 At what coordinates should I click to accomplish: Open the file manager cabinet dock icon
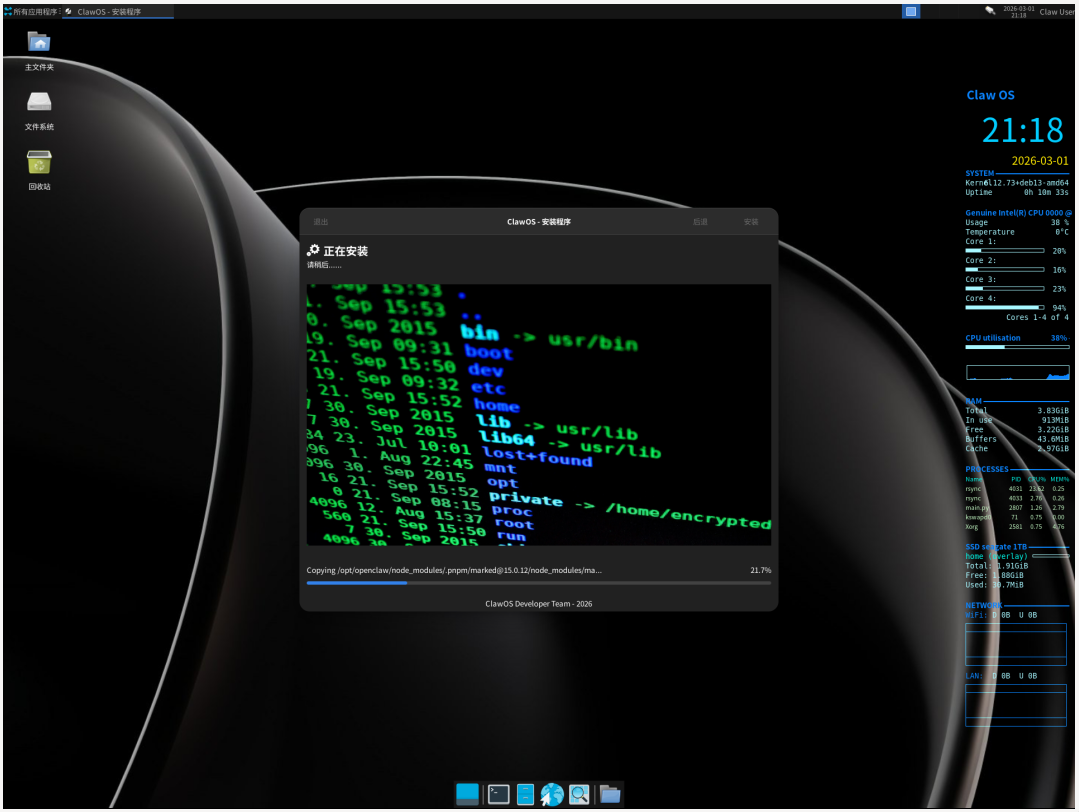[525, 794]
